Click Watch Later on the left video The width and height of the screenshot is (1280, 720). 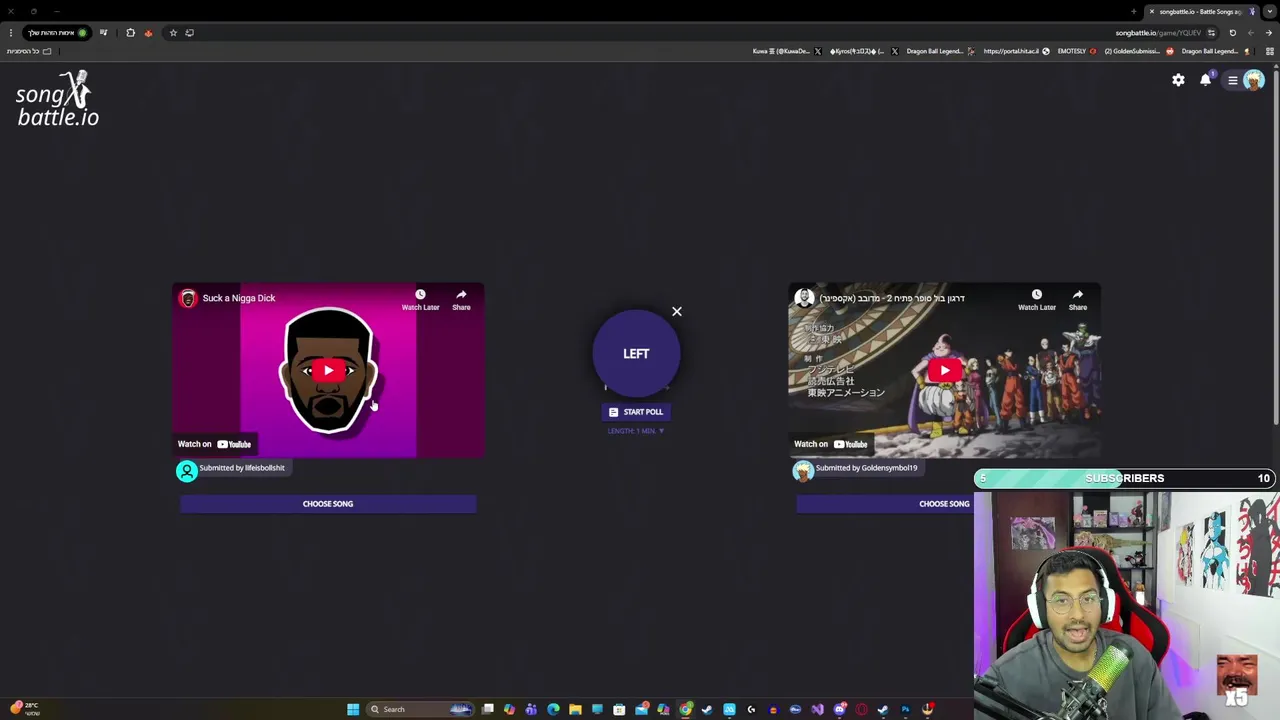pyautogui.click(x=420, y=300)
